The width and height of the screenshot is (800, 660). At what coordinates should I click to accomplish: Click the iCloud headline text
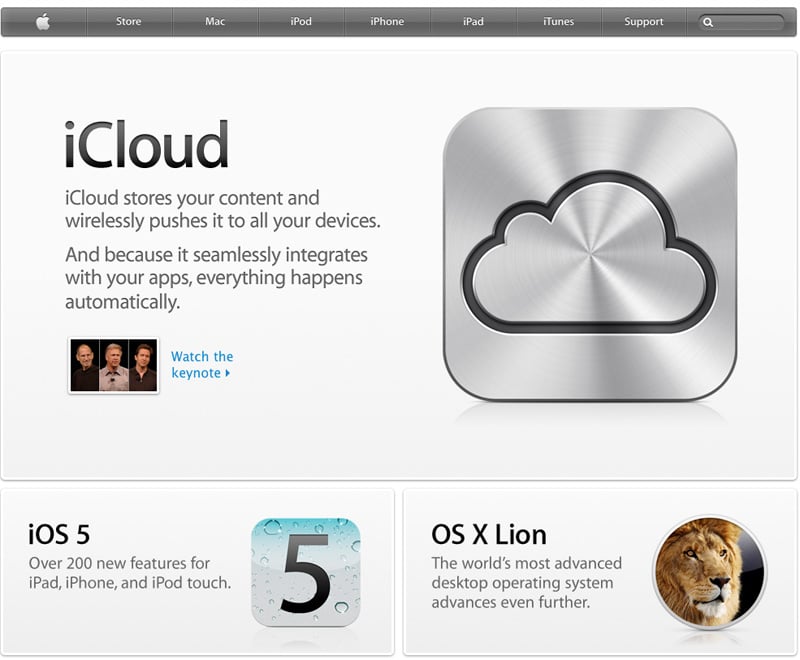point(146,144)
